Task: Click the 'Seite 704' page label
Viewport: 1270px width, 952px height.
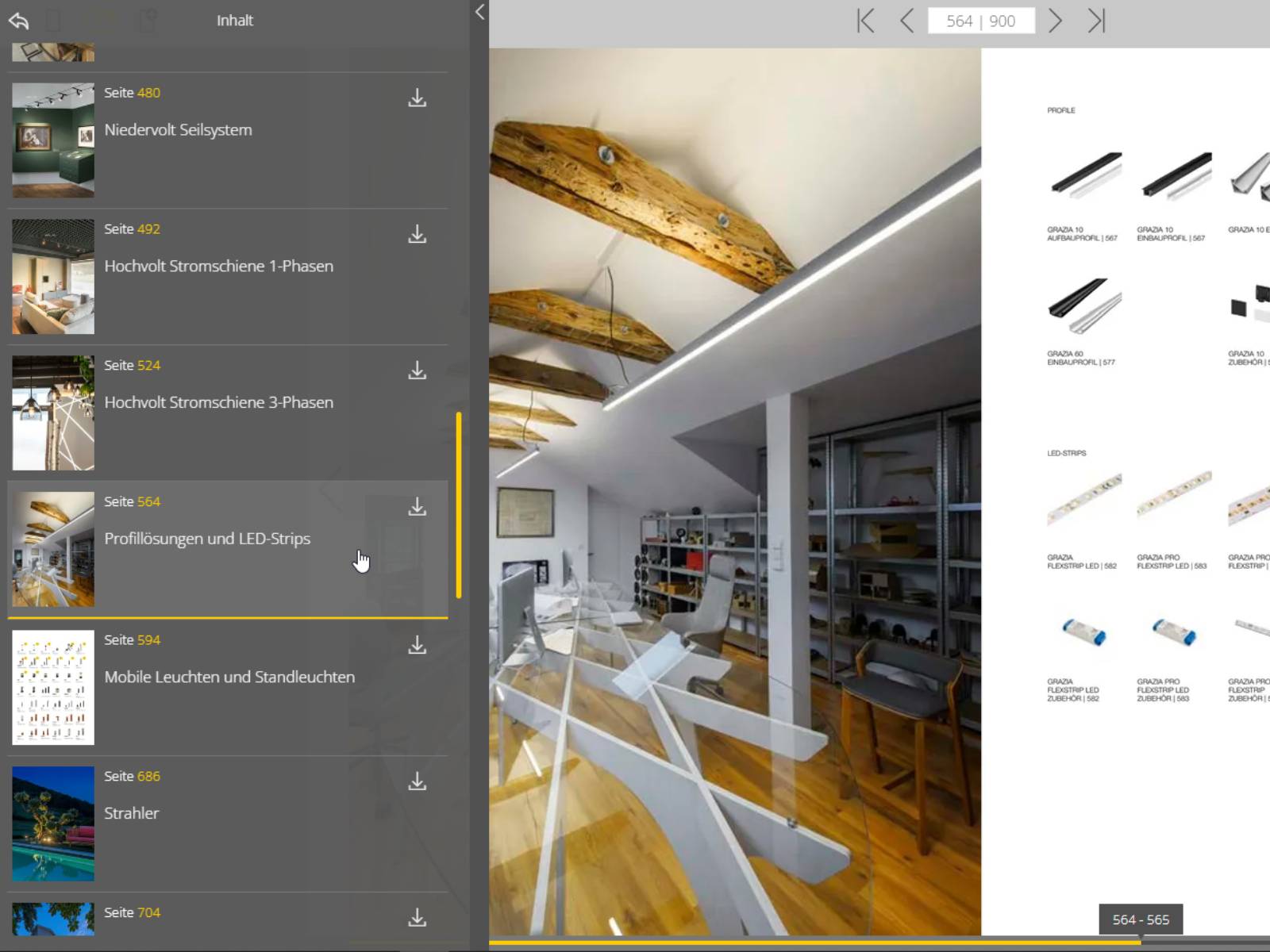Action: click(x=132, y=913)
